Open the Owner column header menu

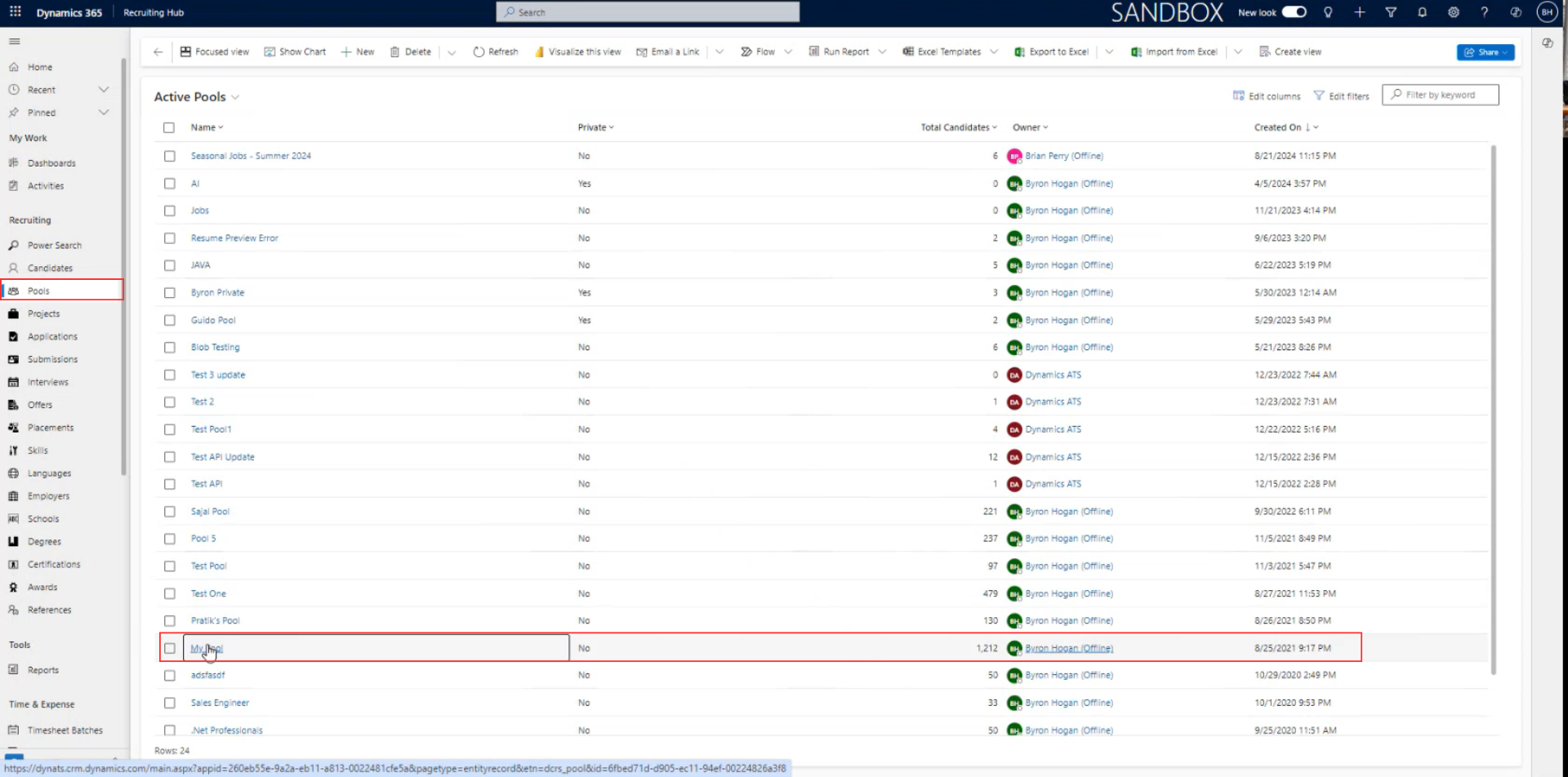click(x=1030, y=127)
